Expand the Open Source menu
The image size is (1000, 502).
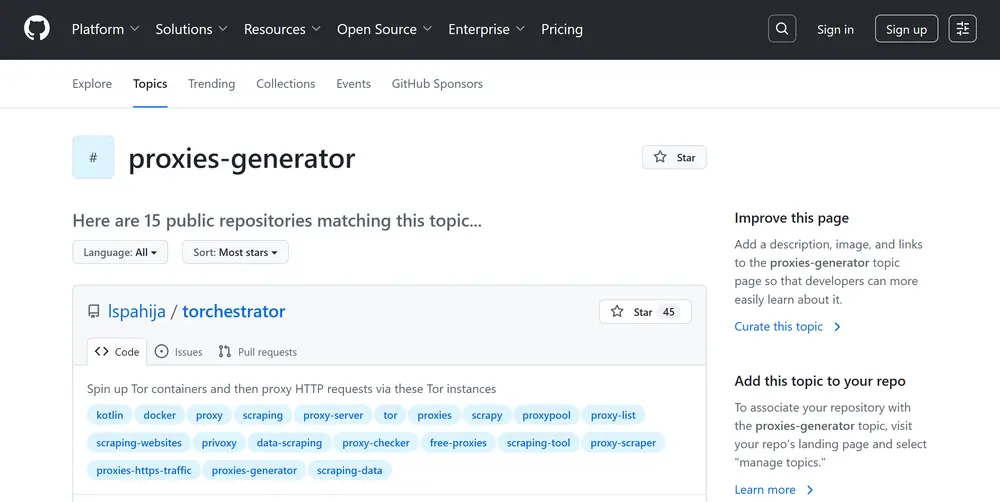(385, 29)
